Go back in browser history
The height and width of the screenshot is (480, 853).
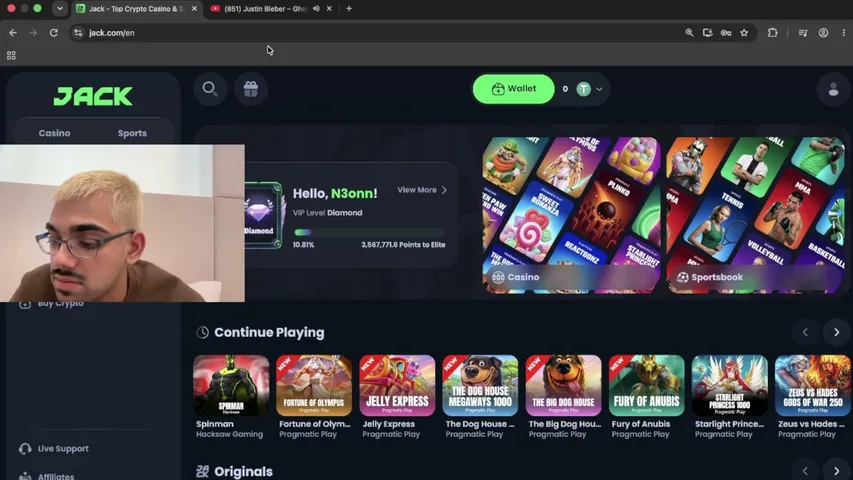click(13, 33)
